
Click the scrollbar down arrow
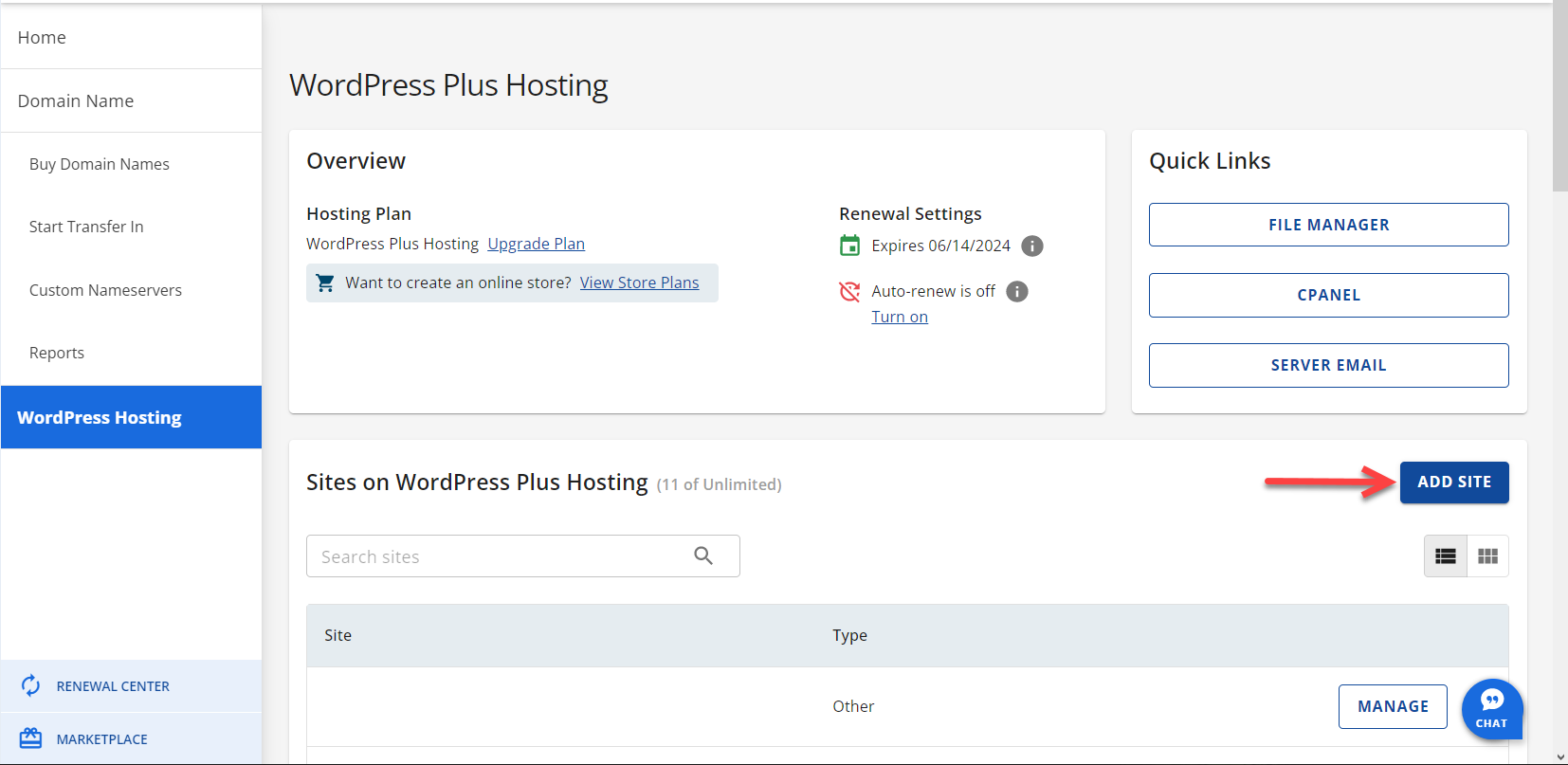tap(1560, 756)
